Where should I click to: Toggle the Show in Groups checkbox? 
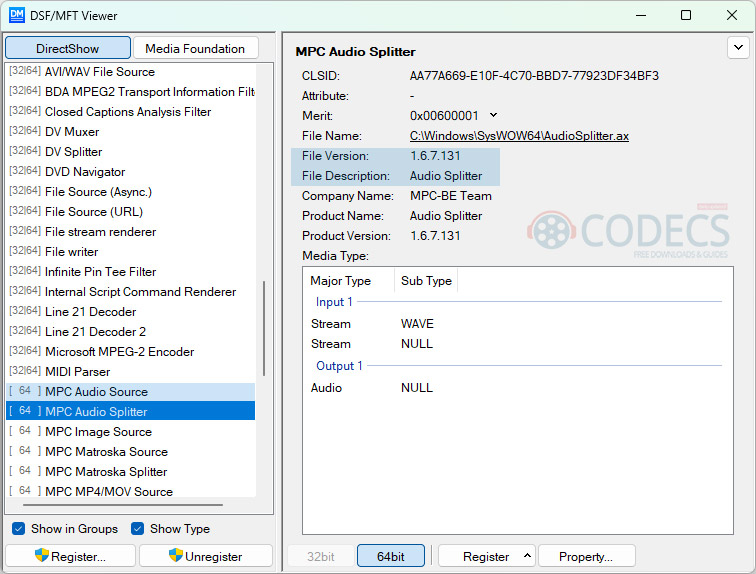[x=19, y=529]
